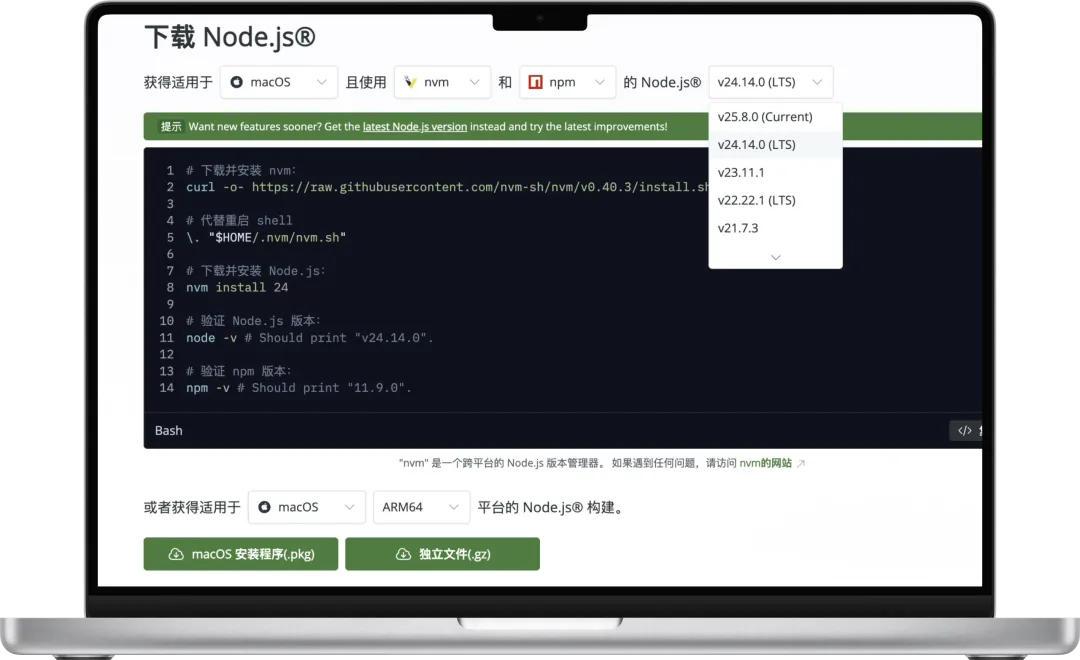This screenshot has width=1080, height=660.
Task: Open the nvm website link below code
Action: (x=765, y=463)
